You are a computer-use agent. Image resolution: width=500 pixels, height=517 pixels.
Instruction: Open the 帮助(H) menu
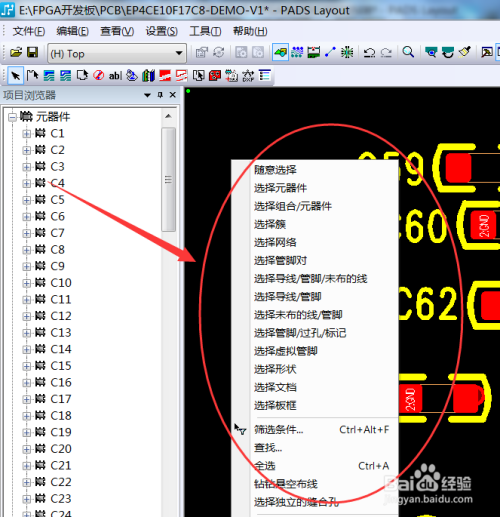250,31
